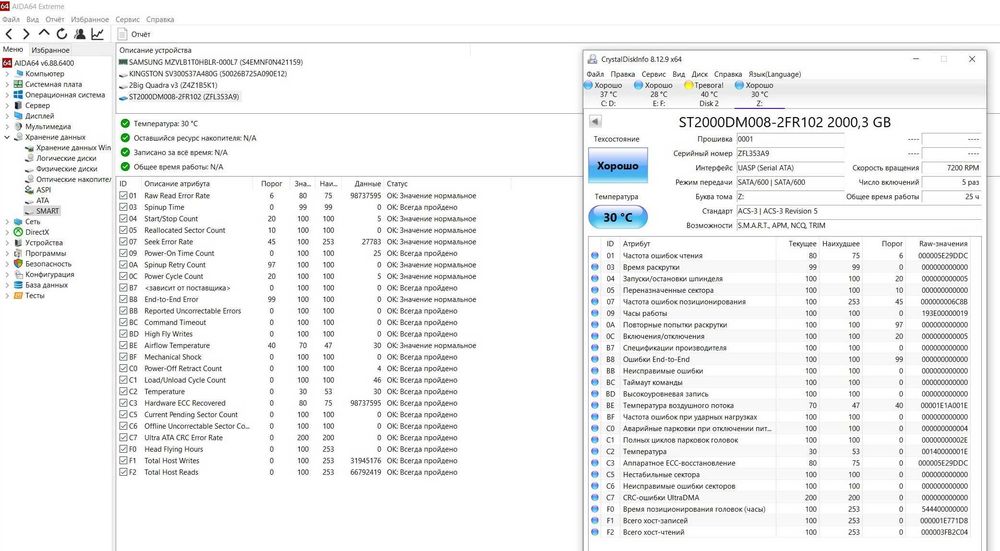This screenshot has height=551, width=1000.
Task: Select the Физические диски tree item
Action: [66, 169]
